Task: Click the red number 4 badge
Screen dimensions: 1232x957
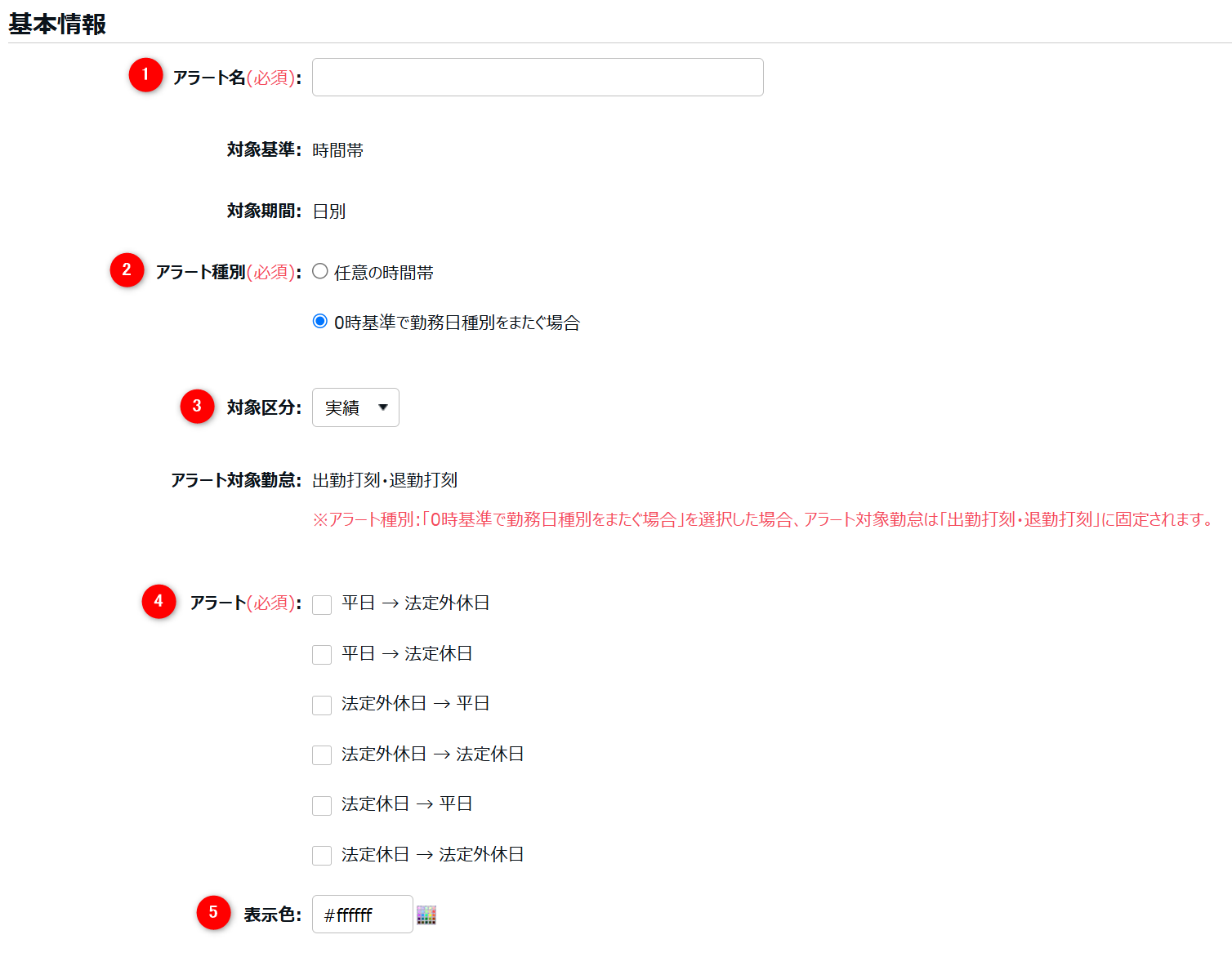Action: 158,601
